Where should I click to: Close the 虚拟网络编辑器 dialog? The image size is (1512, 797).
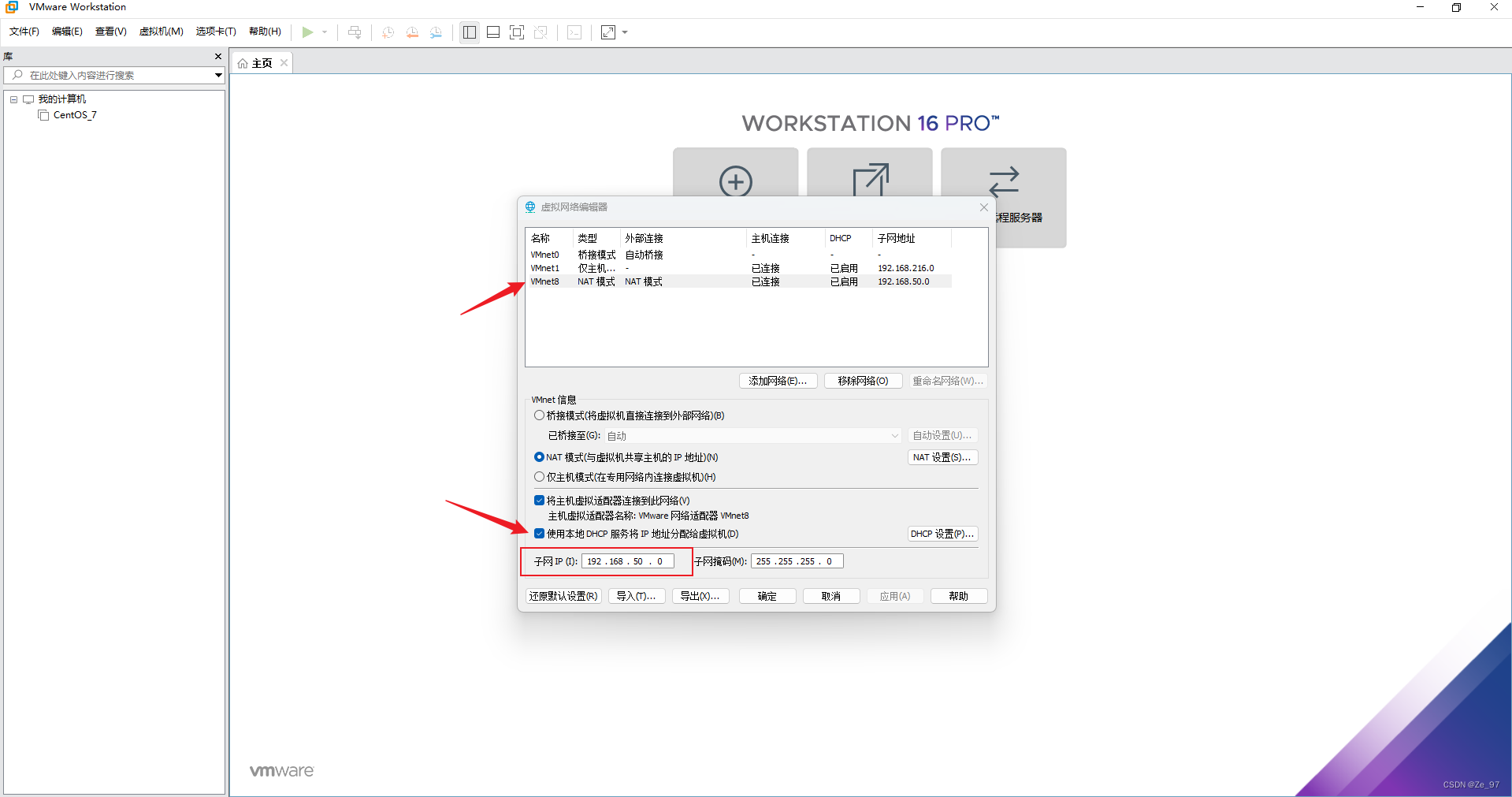coord(983,207)
